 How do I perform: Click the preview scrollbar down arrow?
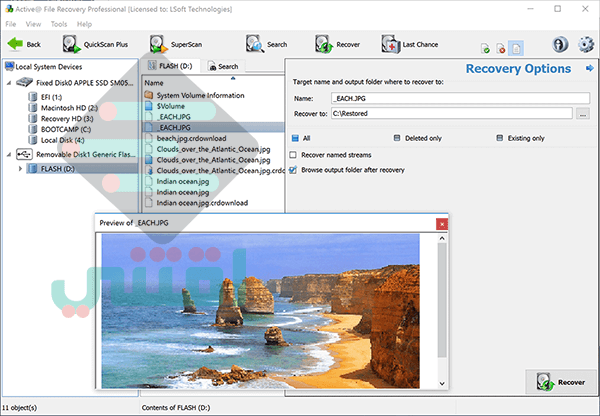click(442, 383)
